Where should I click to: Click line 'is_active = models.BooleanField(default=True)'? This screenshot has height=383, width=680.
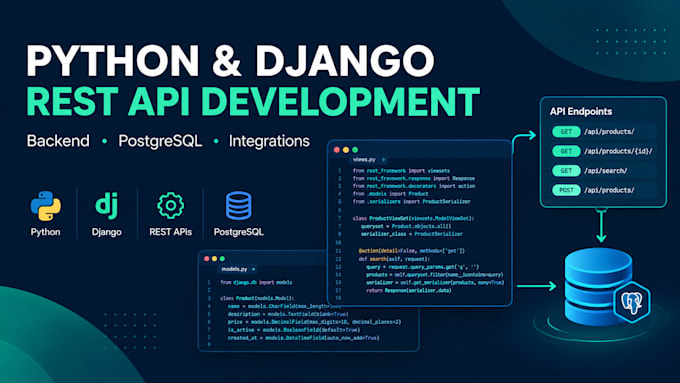pyautogui.click(x=294, y=330)
